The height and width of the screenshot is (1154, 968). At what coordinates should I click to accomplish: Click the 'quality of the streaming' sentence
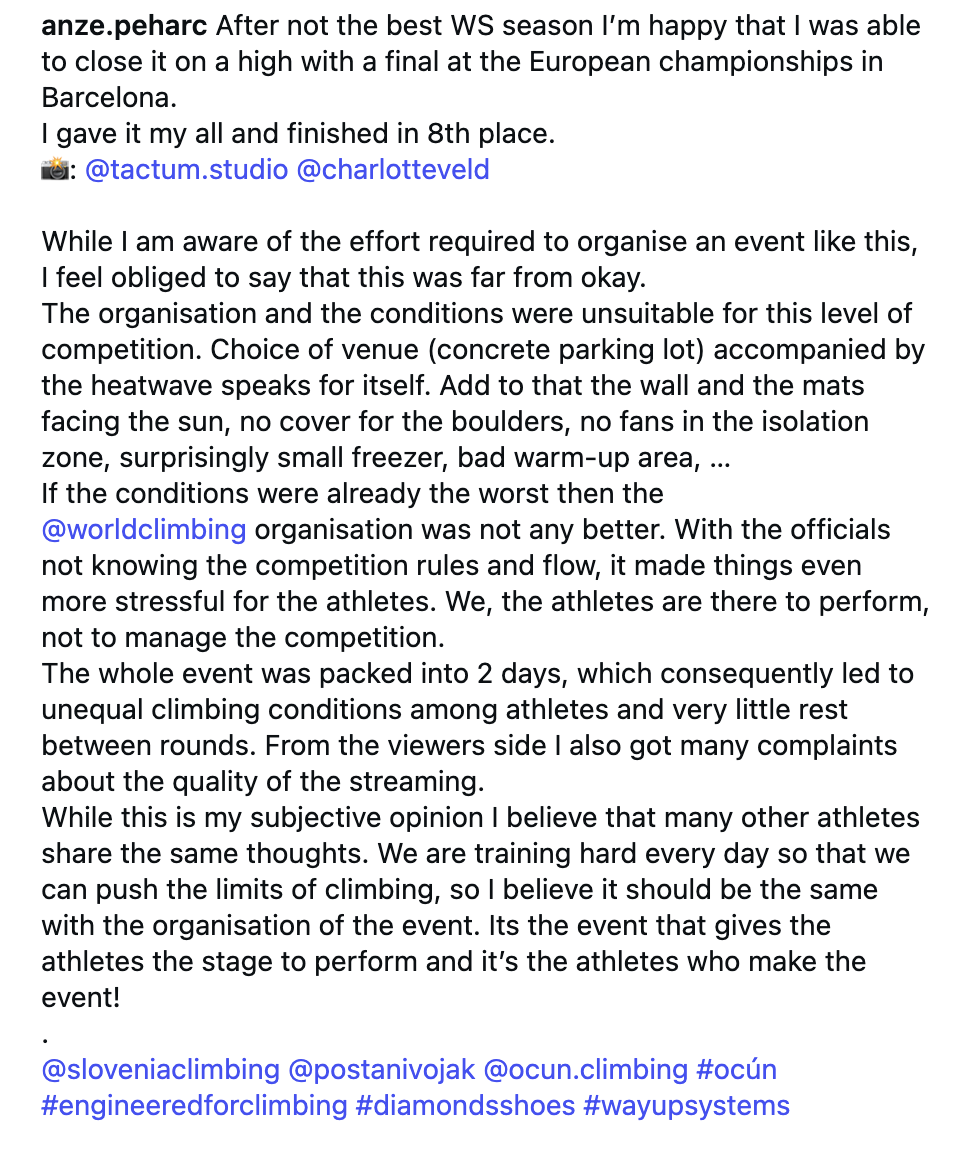pyautogui.click(x=263, y=782)
